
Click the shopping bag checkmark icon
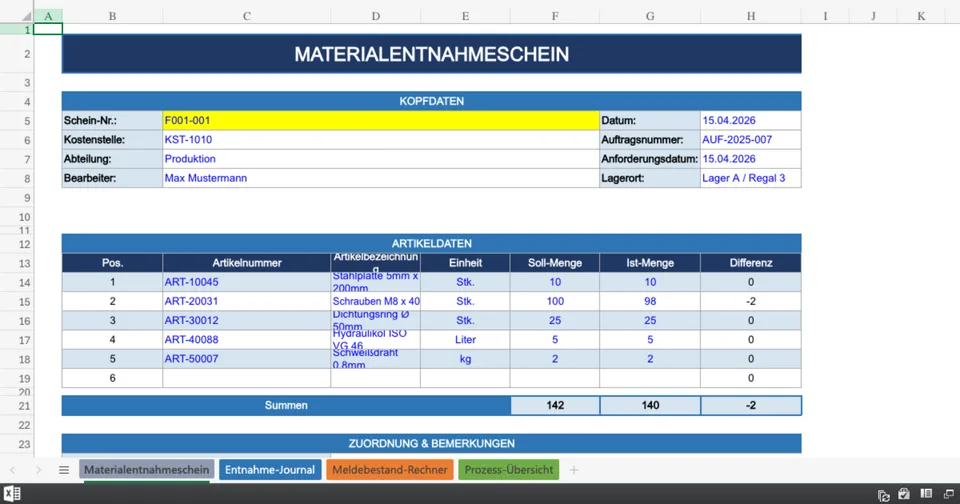(904, 494)
